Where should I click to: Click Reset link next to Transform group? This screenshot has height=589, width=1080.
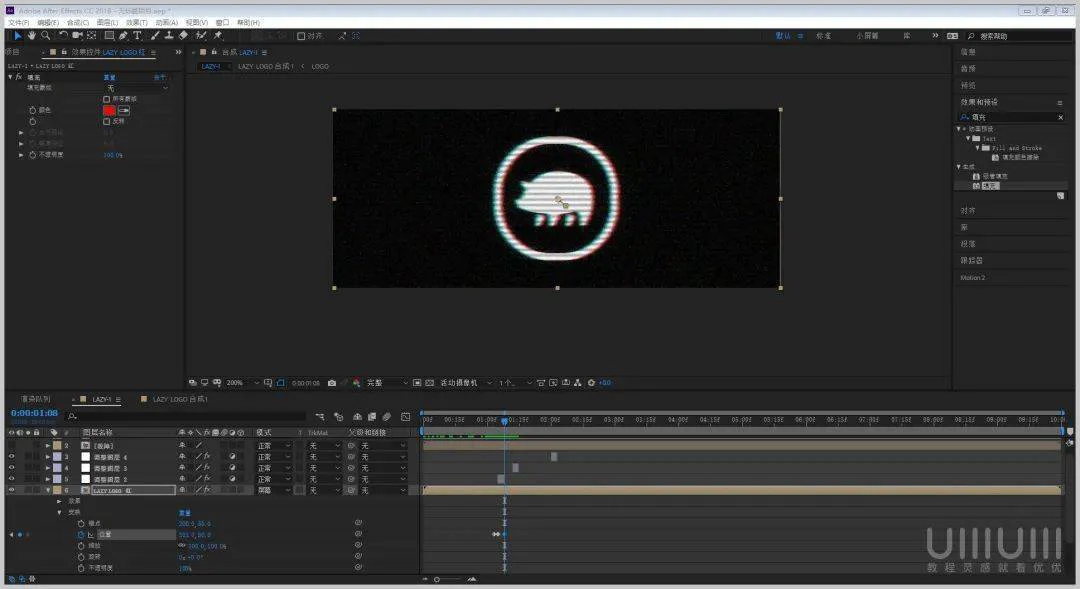click(185, 513)
